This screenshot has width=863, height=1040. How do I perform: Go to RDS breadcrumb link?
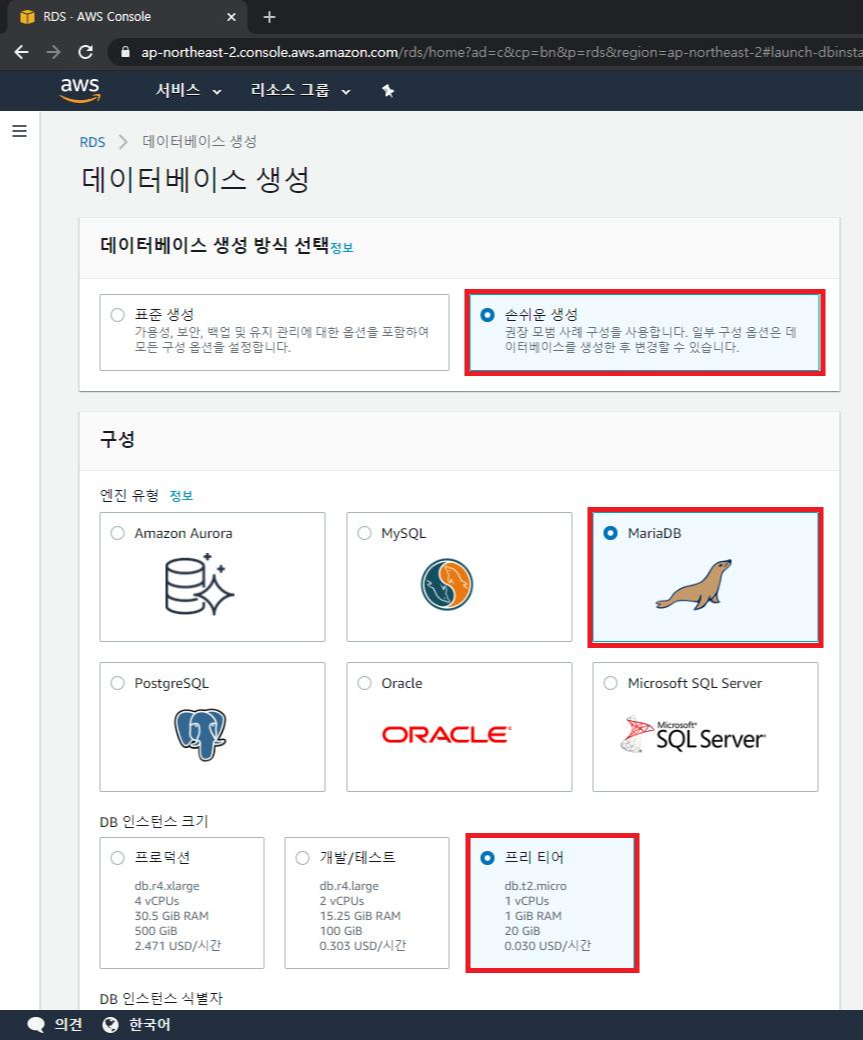point(92,142)
